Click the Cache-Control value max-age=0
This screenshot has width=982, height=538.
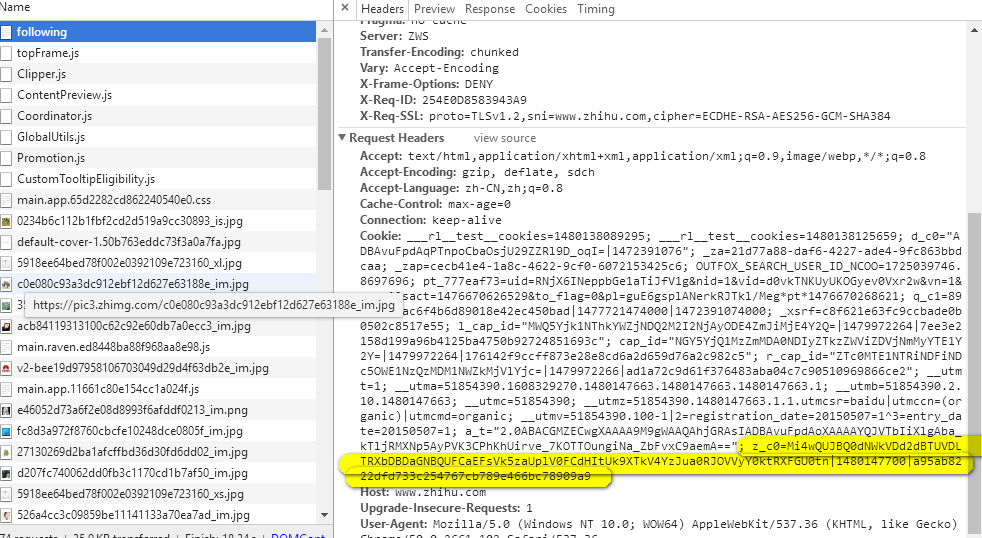(x=479, y=204)
